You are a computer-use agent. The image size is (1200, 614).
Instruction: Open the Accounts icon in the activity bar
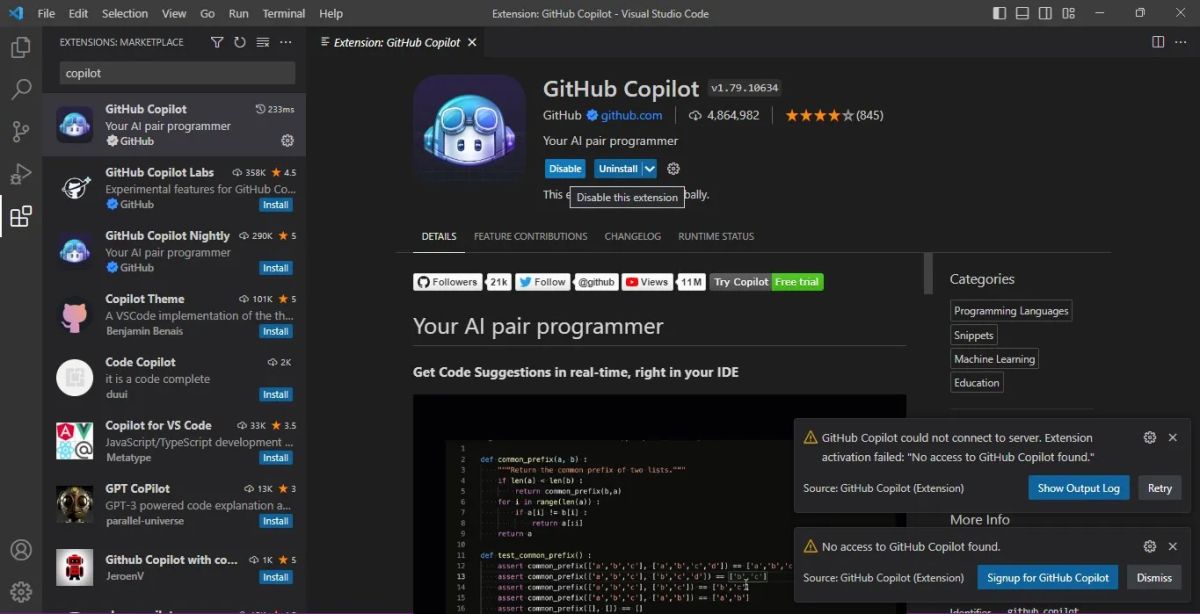pos(21,549)
